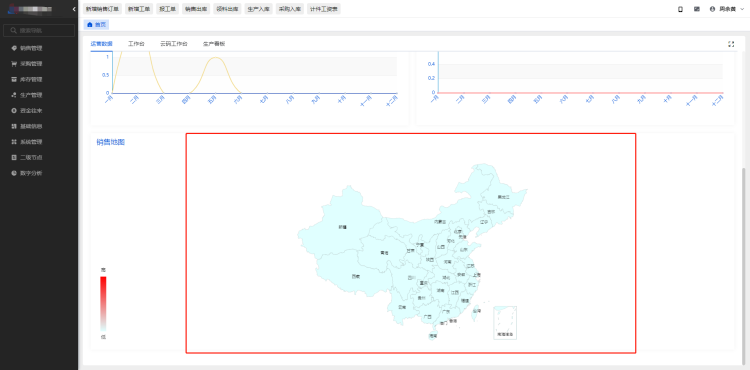Click the home icon on the 首页 tab
The image size is (750, 370).
pos(89,24)
